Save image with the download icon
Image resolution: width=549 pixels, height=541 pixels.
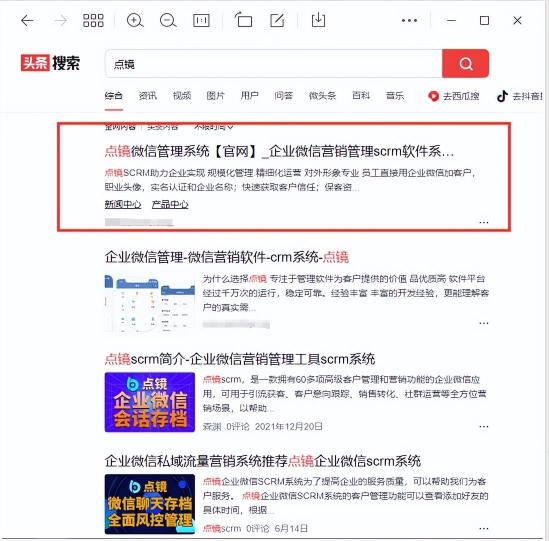(318, 20)
